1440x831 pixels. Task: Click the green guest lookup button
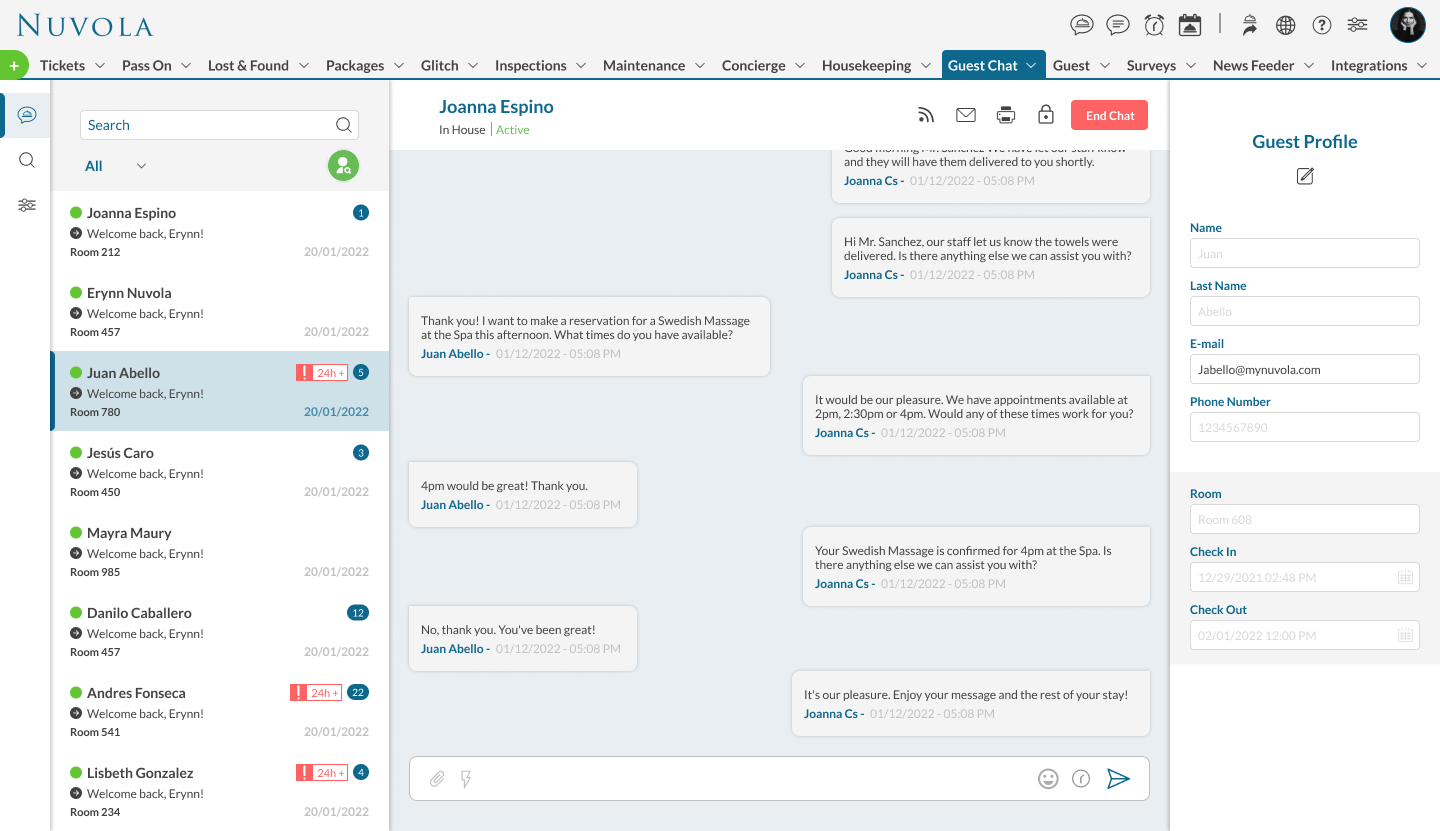click(x=343, y=165)
